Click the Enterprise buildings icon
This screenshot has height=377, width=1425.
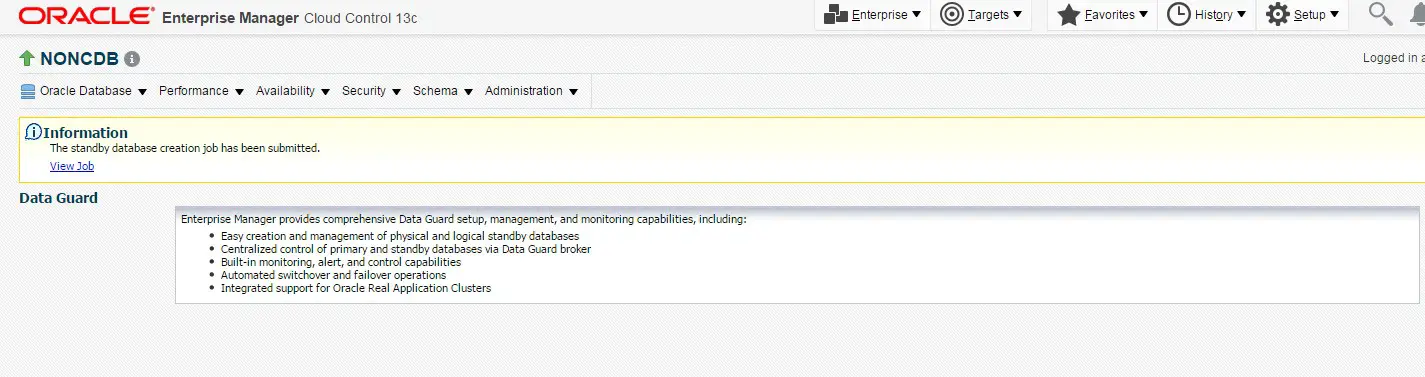[836, 14]
